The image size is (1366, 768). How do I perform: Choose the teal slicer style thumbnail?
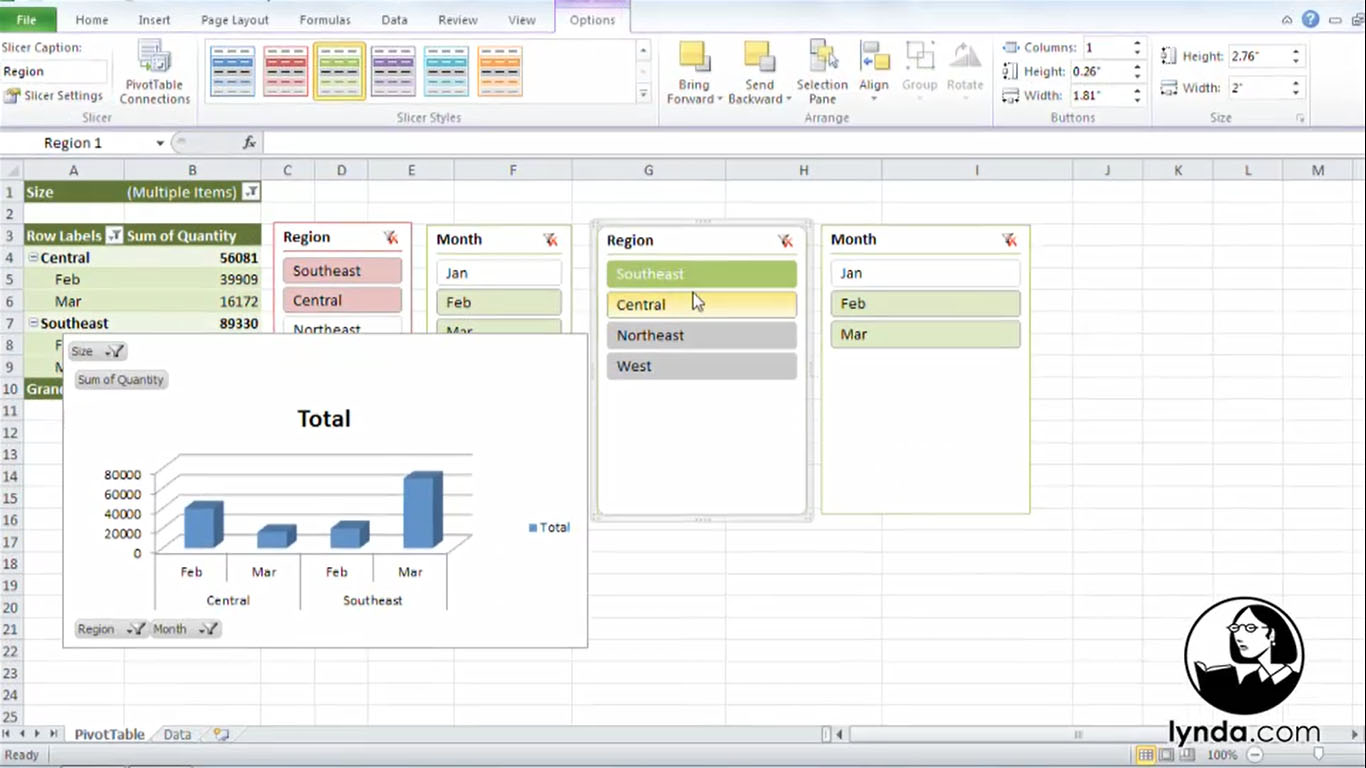(446, 71)
